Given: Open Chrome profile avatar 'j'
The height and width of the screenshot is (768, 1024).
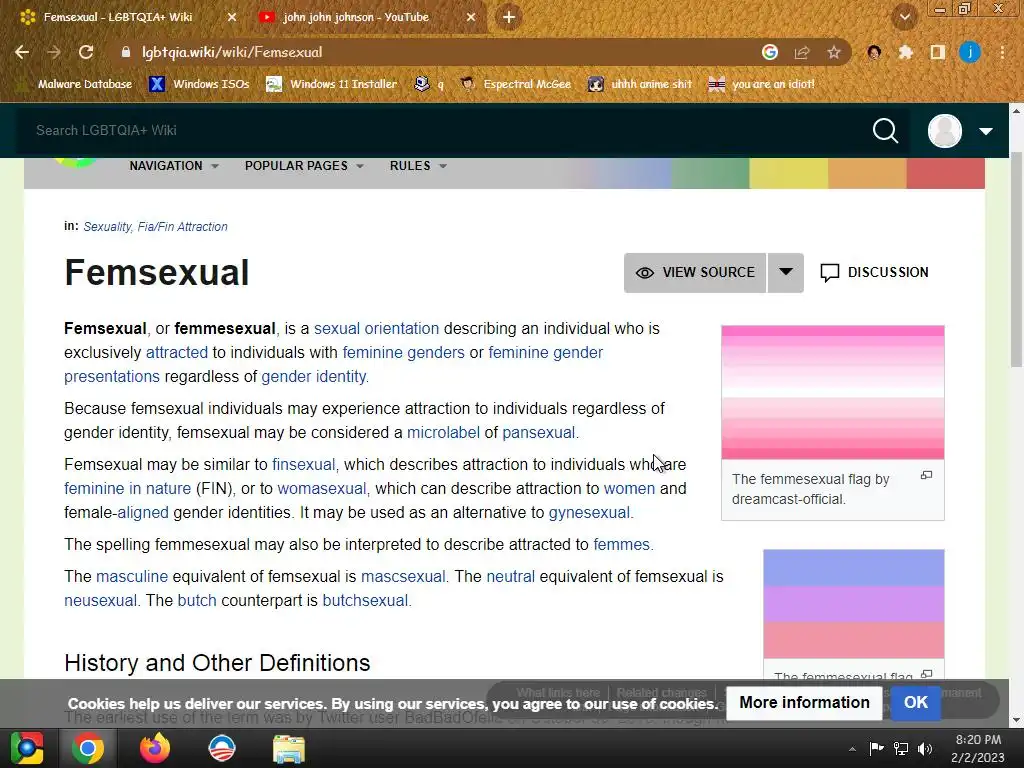Looking at the screenshot, I should (970, 52).
